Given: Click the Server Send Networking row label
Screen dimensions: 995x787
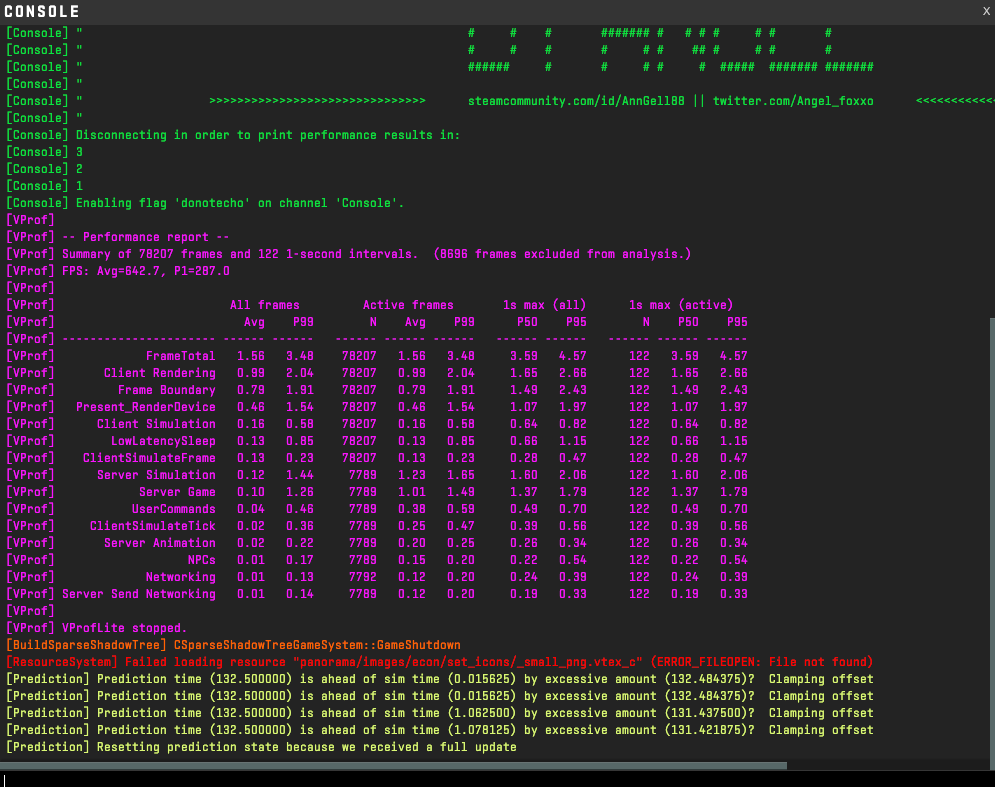Looking at the screenshot, I should pyautogui.click(x=138, y=594).
